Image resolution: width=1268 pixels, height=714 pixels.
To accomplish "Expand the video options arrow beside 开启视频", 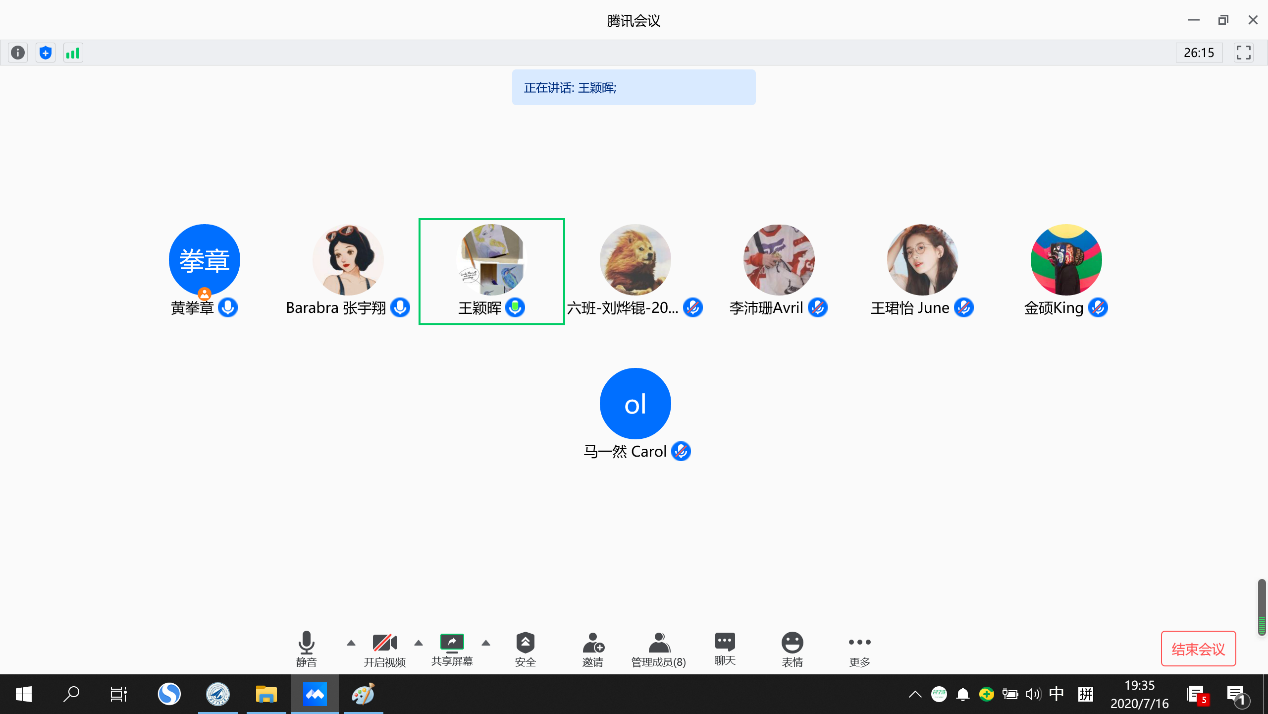I will (418, 642).
